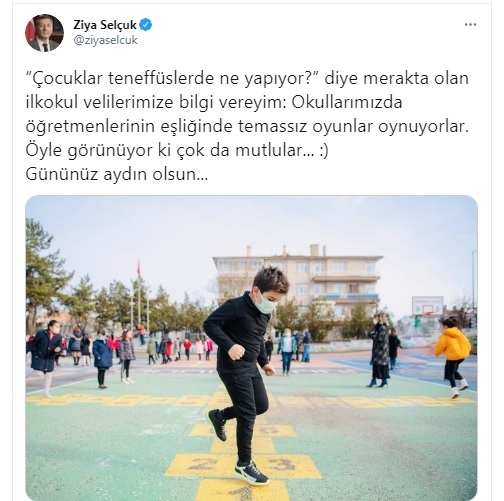504x501 pixels.
Task: Click the red flag on the flagpole
Action: [x=139, y=269]
